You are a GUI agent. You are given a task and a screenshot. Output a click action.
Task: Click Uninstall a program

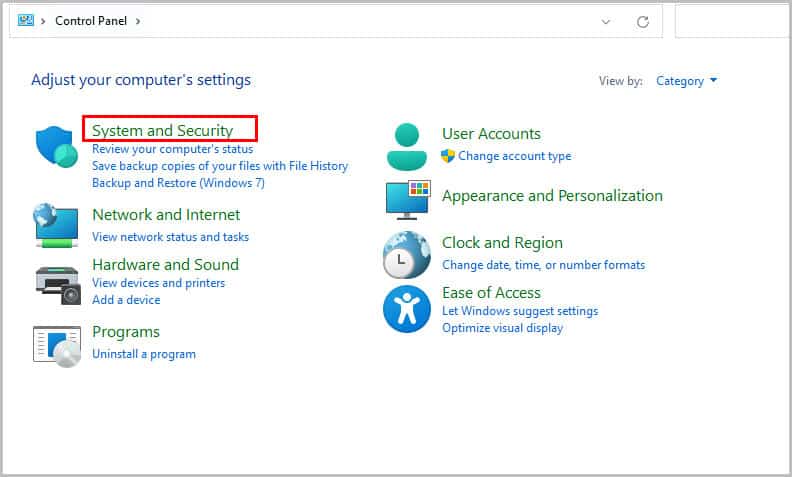[x=144, y=354]
